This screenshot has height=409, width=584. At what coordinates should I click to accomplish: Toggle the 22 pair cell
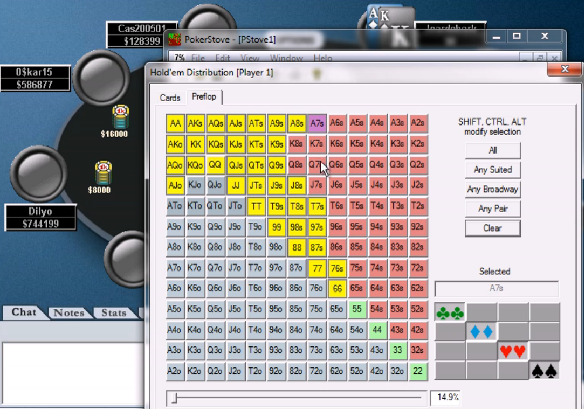coord(418,371)
